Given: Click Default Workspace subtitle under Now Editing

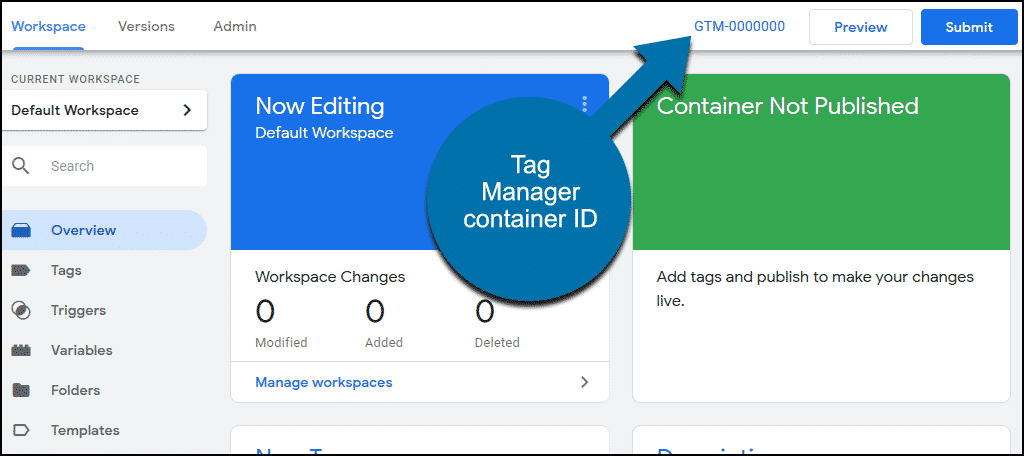Looking at the screenshot, I should (x=325, y=133).
